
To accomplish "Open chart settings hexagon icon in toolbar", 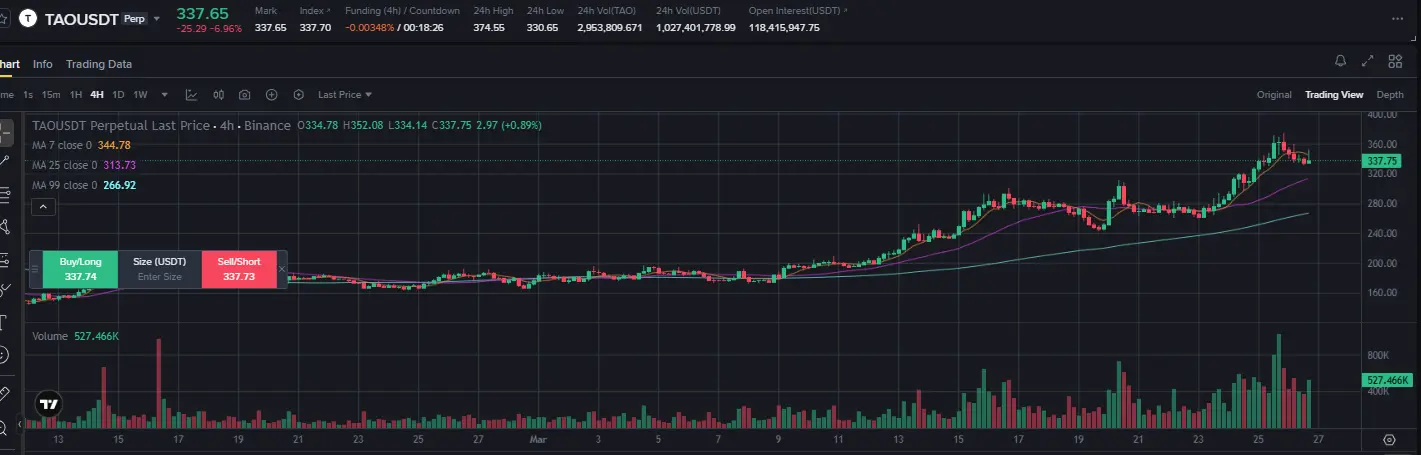I will point(298,95).
